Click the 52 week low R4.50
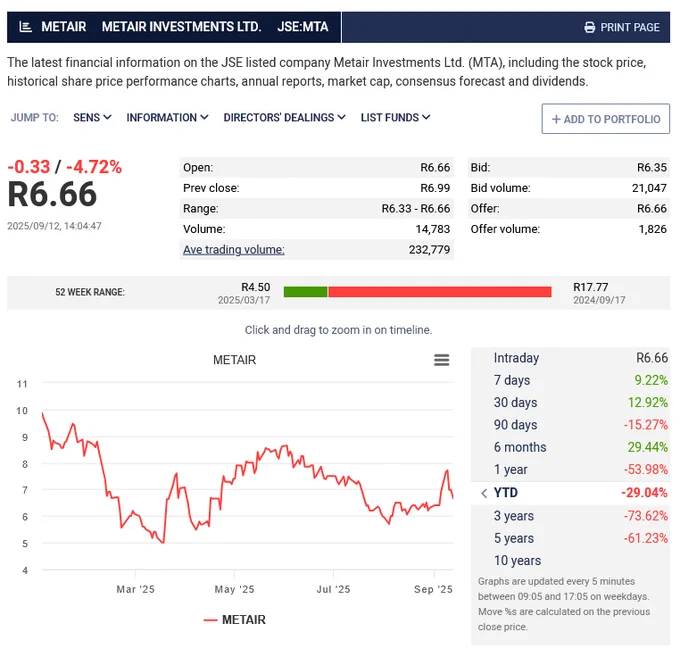The height and width of the screenshot is (657, 680). point(255,287)
